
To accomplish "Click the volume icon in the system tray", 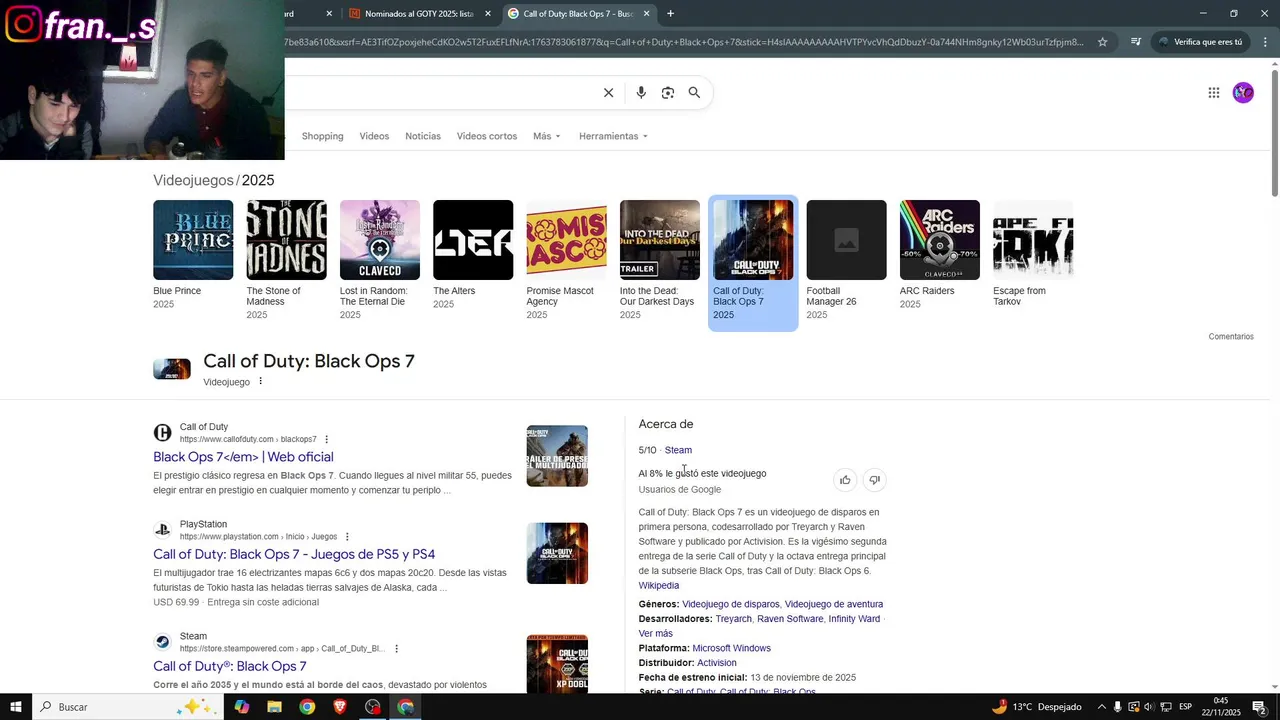I will (1149, 707).
